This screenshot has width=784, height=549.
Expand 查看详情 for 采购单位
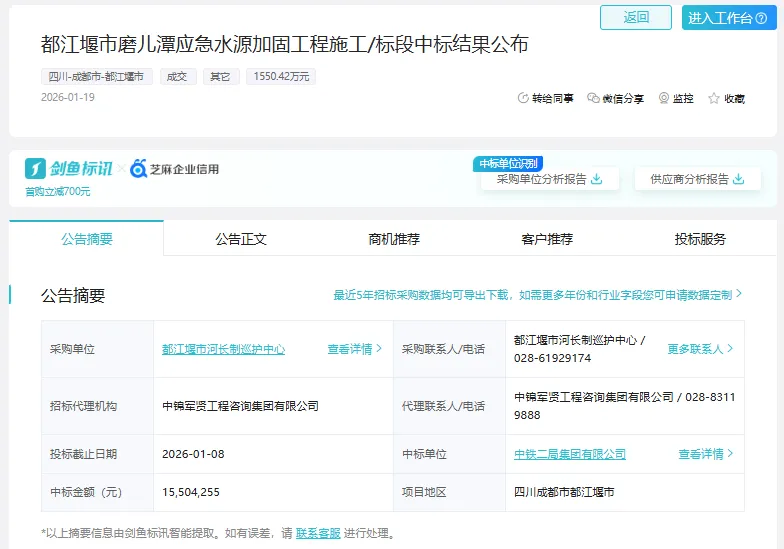click(354, 349)
